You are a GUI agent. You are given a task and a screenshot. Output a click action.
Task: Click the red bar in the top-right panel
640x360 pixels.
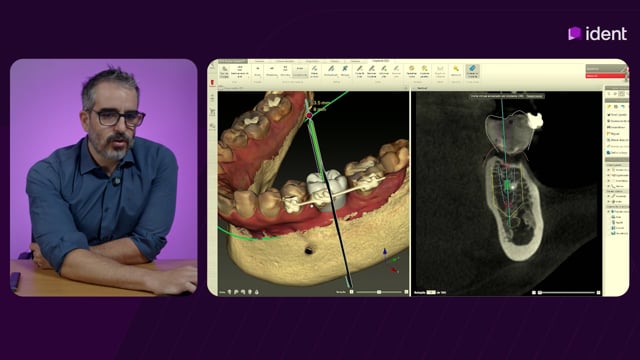tap(605, 76)
